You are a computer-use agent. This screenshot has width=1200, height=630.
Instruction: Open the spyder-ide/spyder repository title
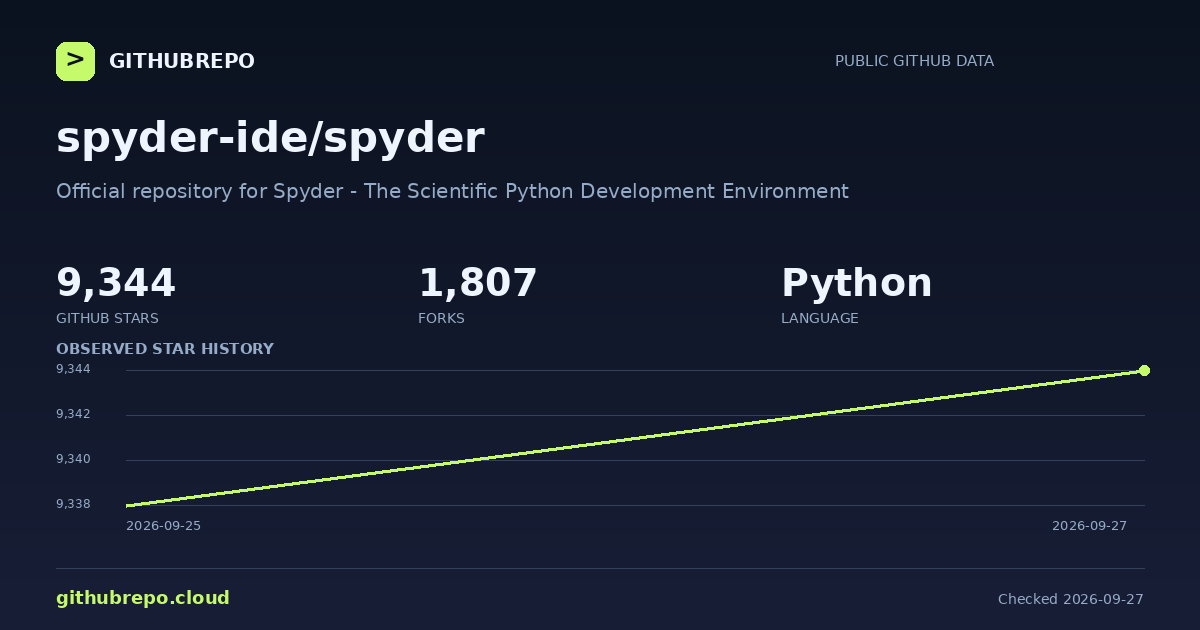coord(270,138)
